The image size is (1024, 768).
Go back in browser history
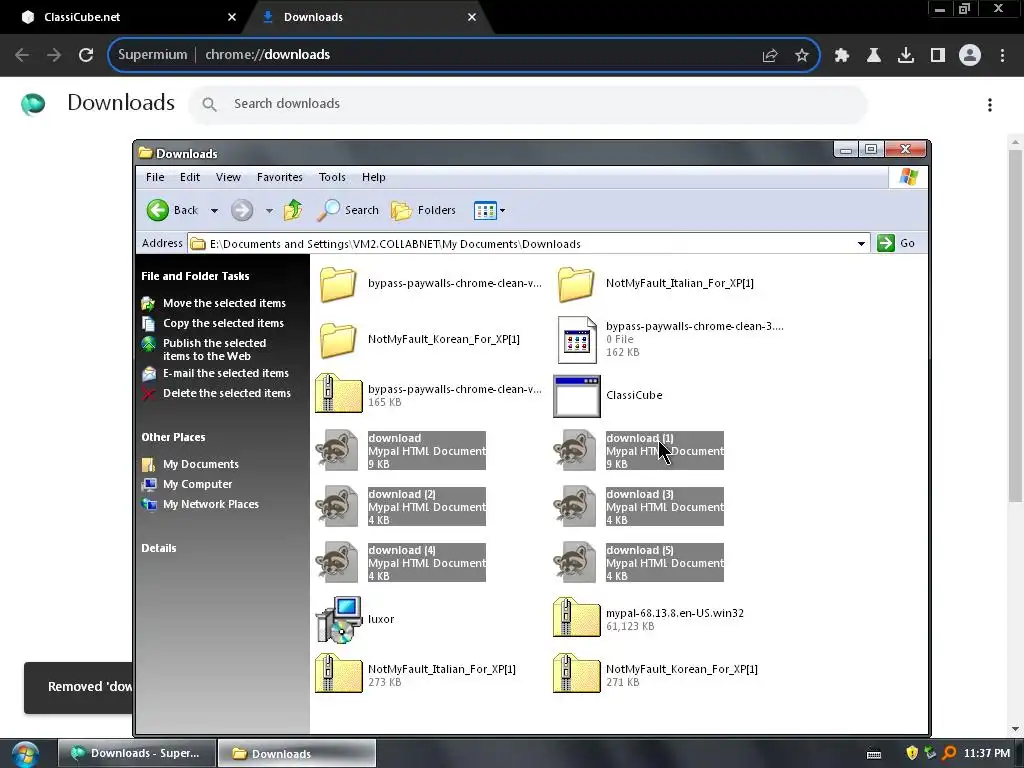tap(22, 55)
